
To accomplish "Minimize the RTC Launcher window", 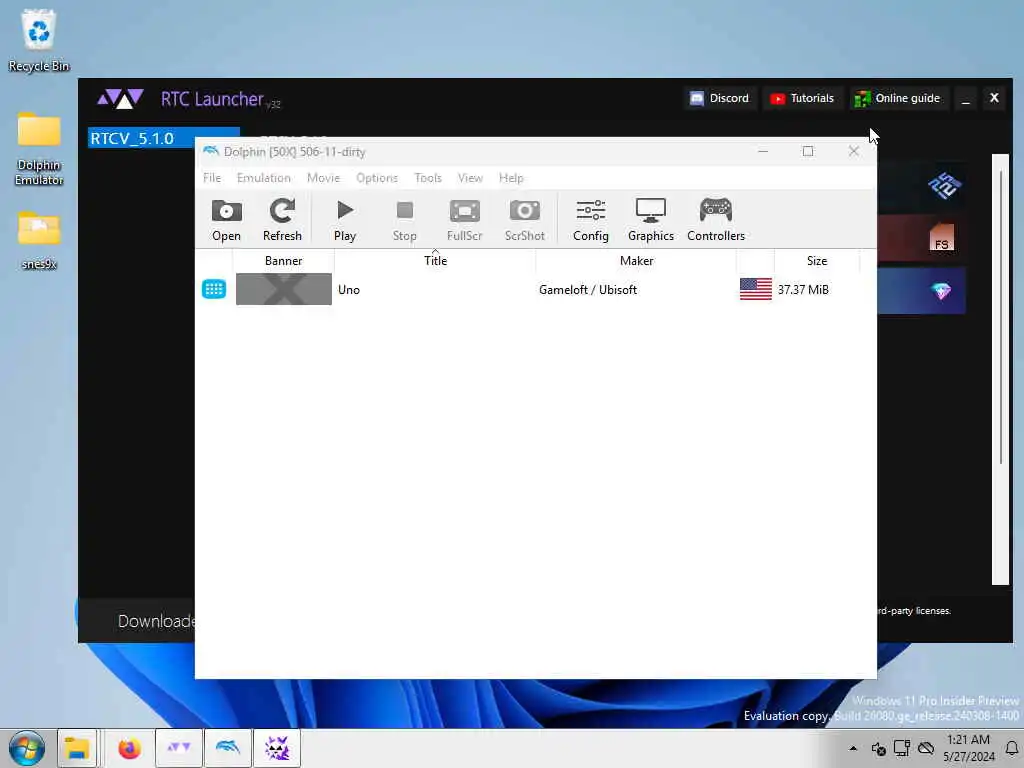I will pyautogui.click(x=965, y=99).
